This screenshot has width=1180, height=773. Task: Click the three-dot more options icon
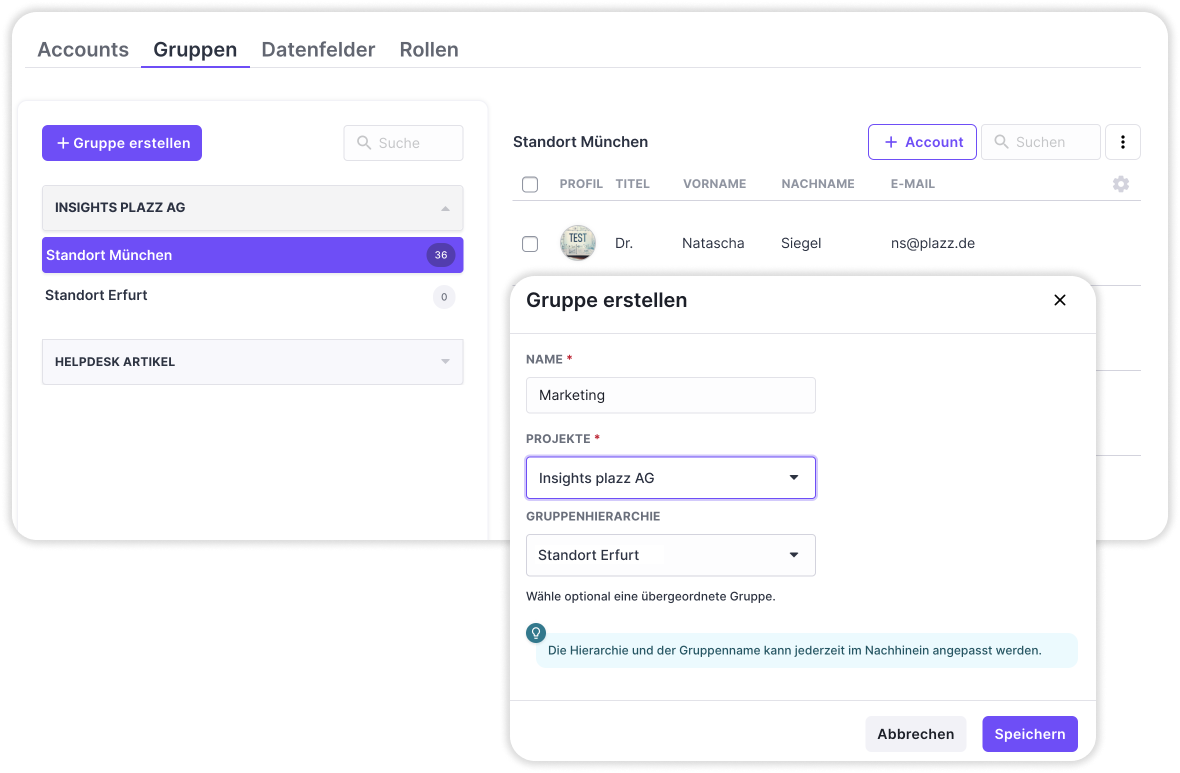1122,143
